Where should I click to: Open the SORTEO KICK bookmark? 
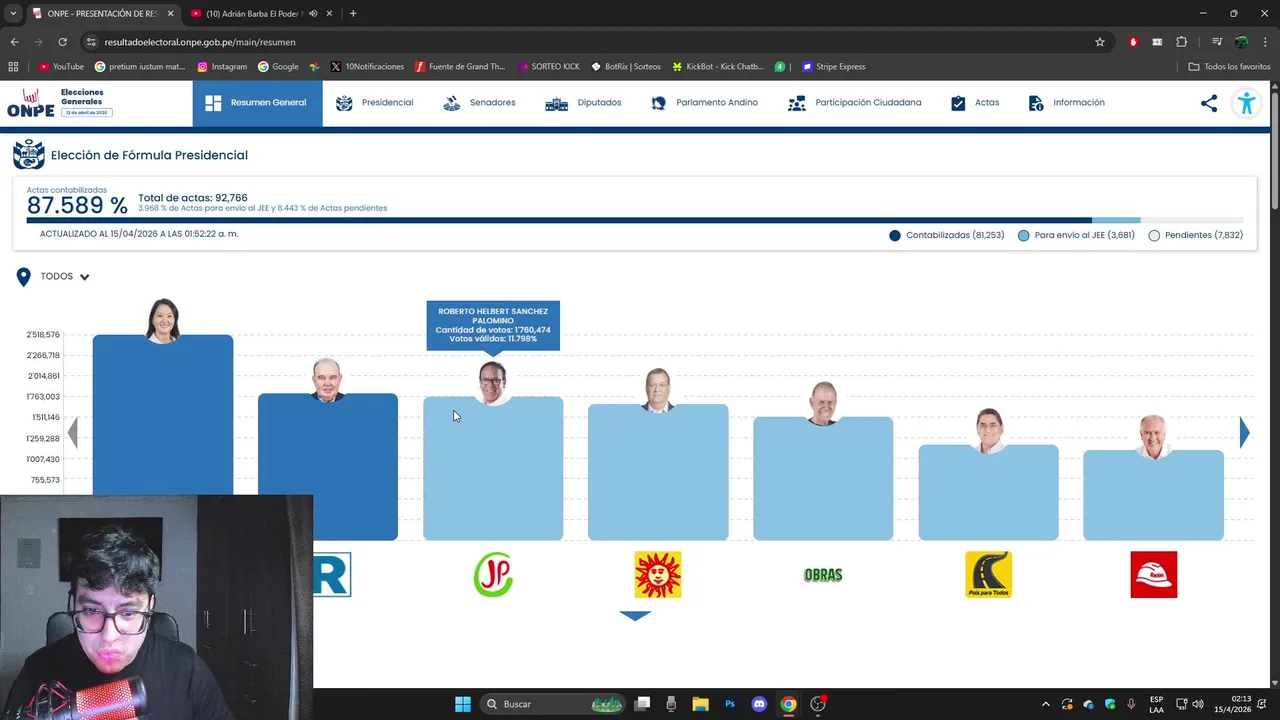549,67
